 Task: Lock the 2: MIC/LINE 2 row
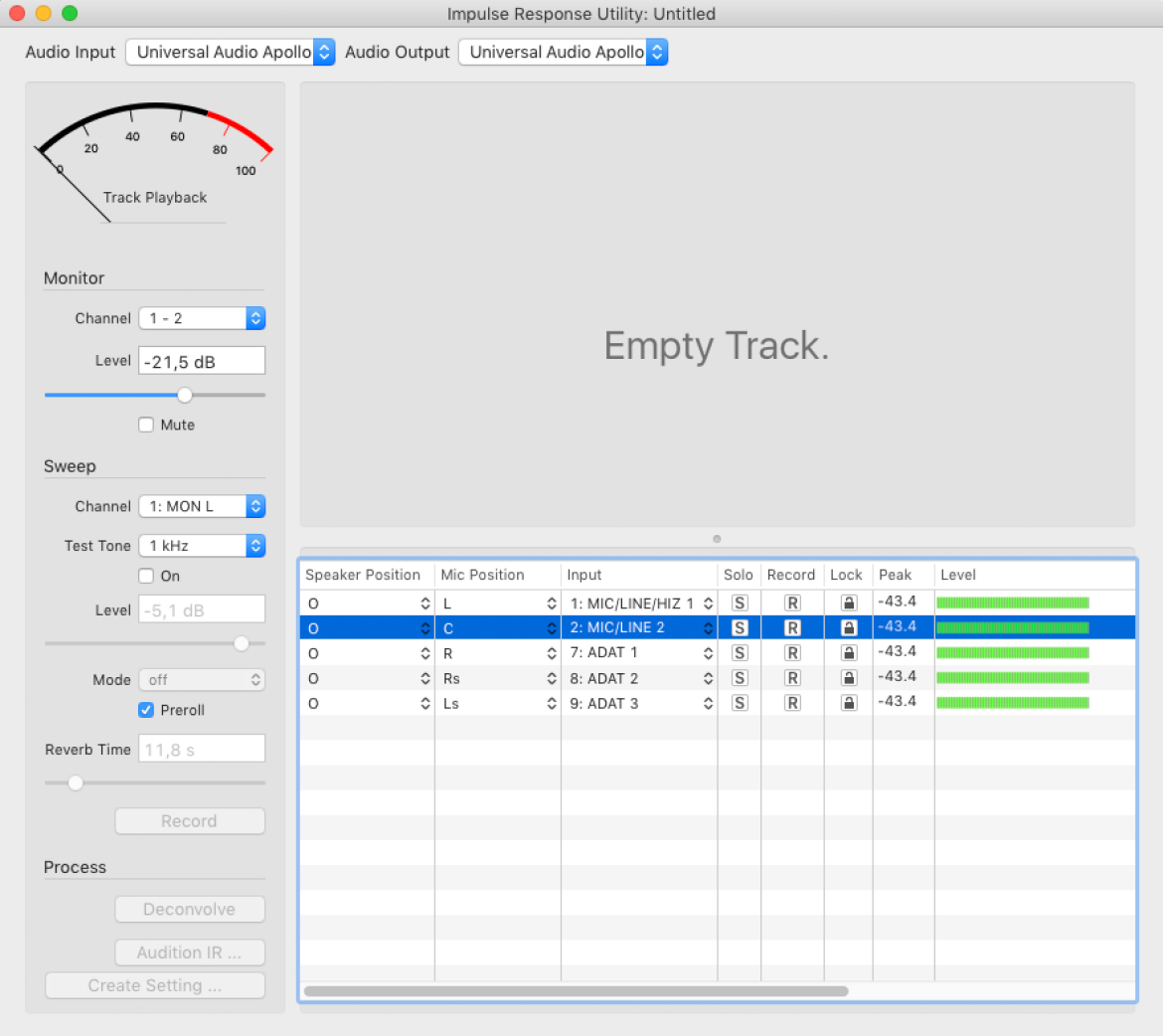(x=849, y=627)
